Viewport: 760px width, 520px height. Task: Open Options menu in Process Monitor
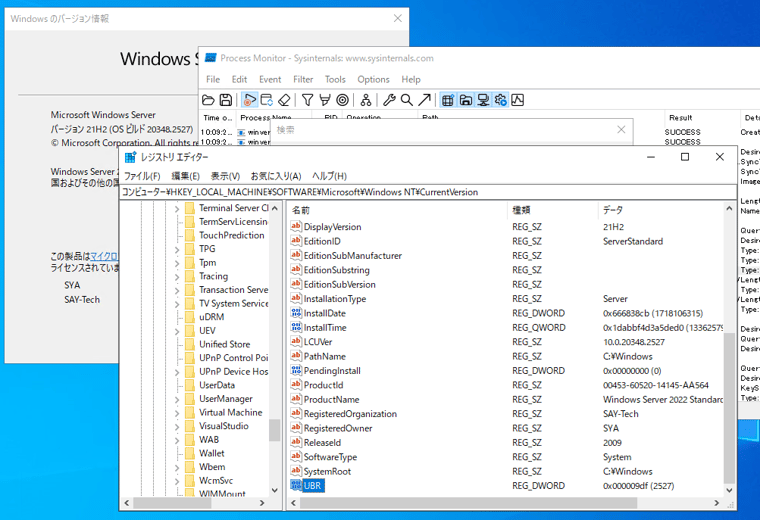(x=373, y=79)
